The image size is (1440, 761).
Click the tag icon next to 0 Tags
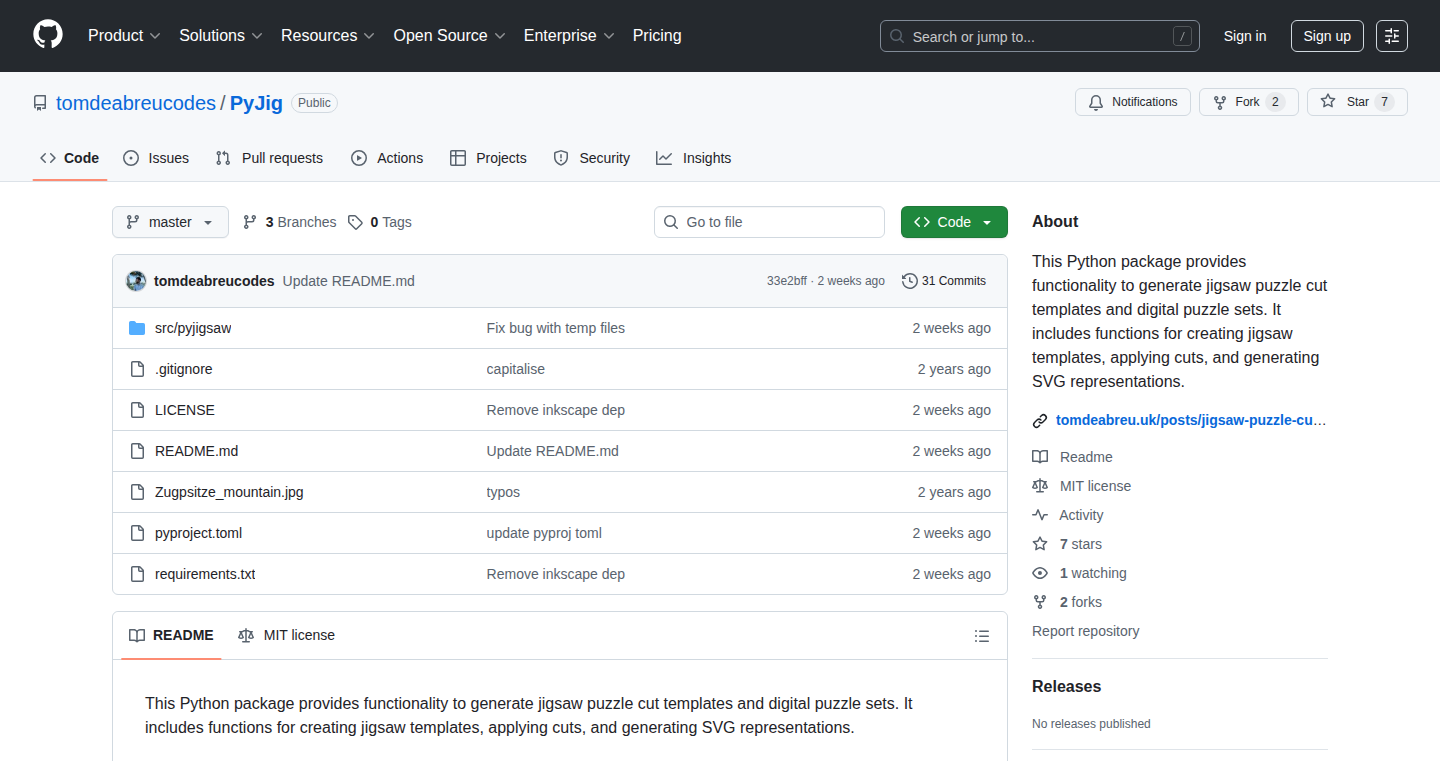[355, 222]
